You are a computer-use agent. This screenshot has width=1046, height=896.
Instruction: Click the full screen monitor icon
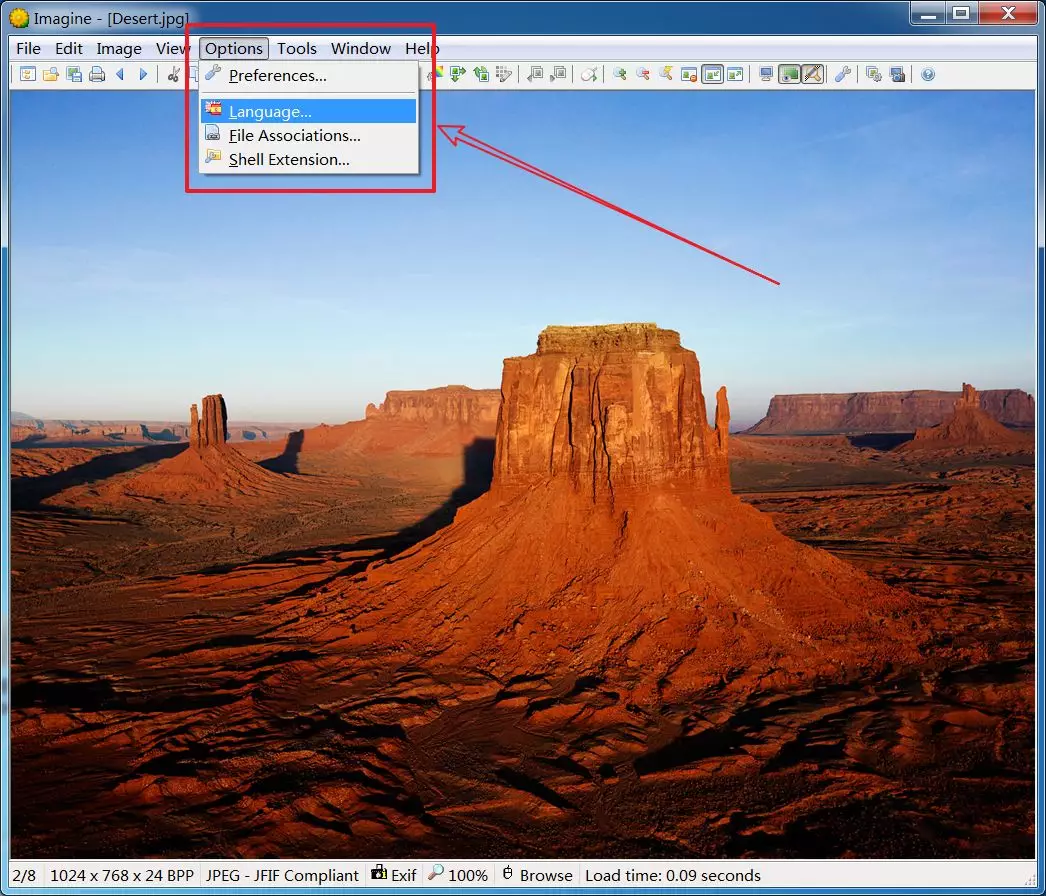point(766,74)
